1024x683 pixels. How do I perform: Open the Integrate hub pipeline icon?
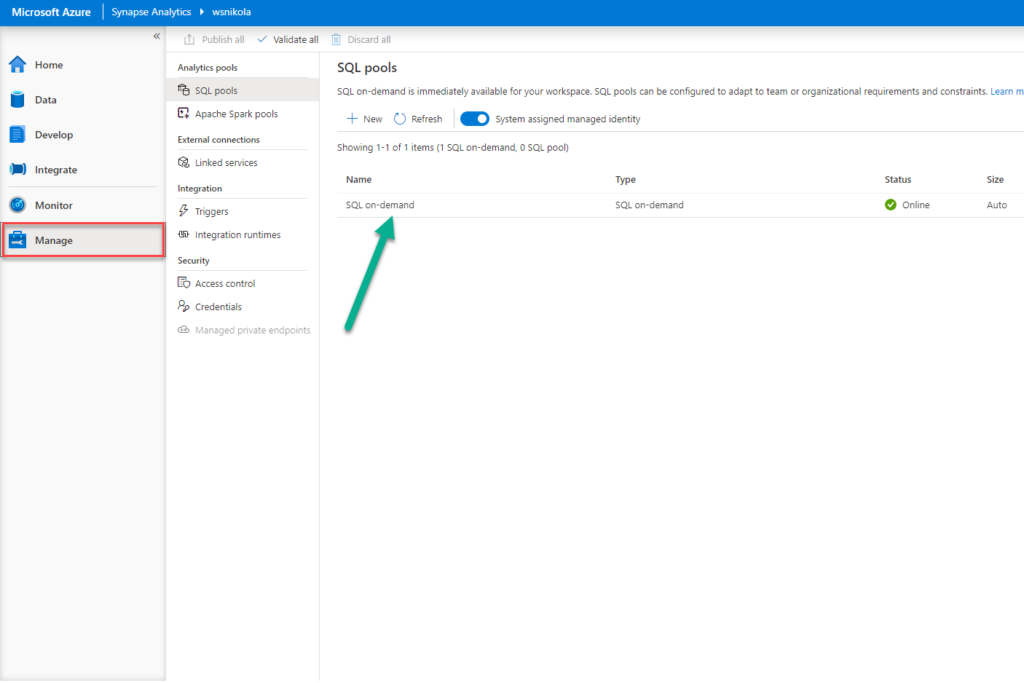coord(18,169)
